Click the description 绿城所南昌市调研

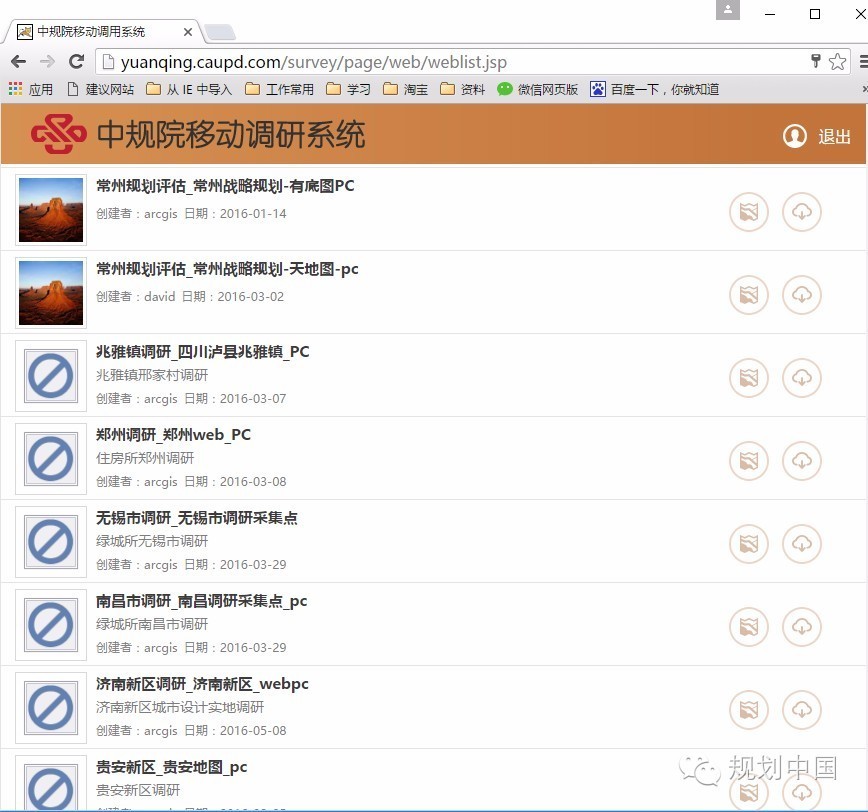152,624
